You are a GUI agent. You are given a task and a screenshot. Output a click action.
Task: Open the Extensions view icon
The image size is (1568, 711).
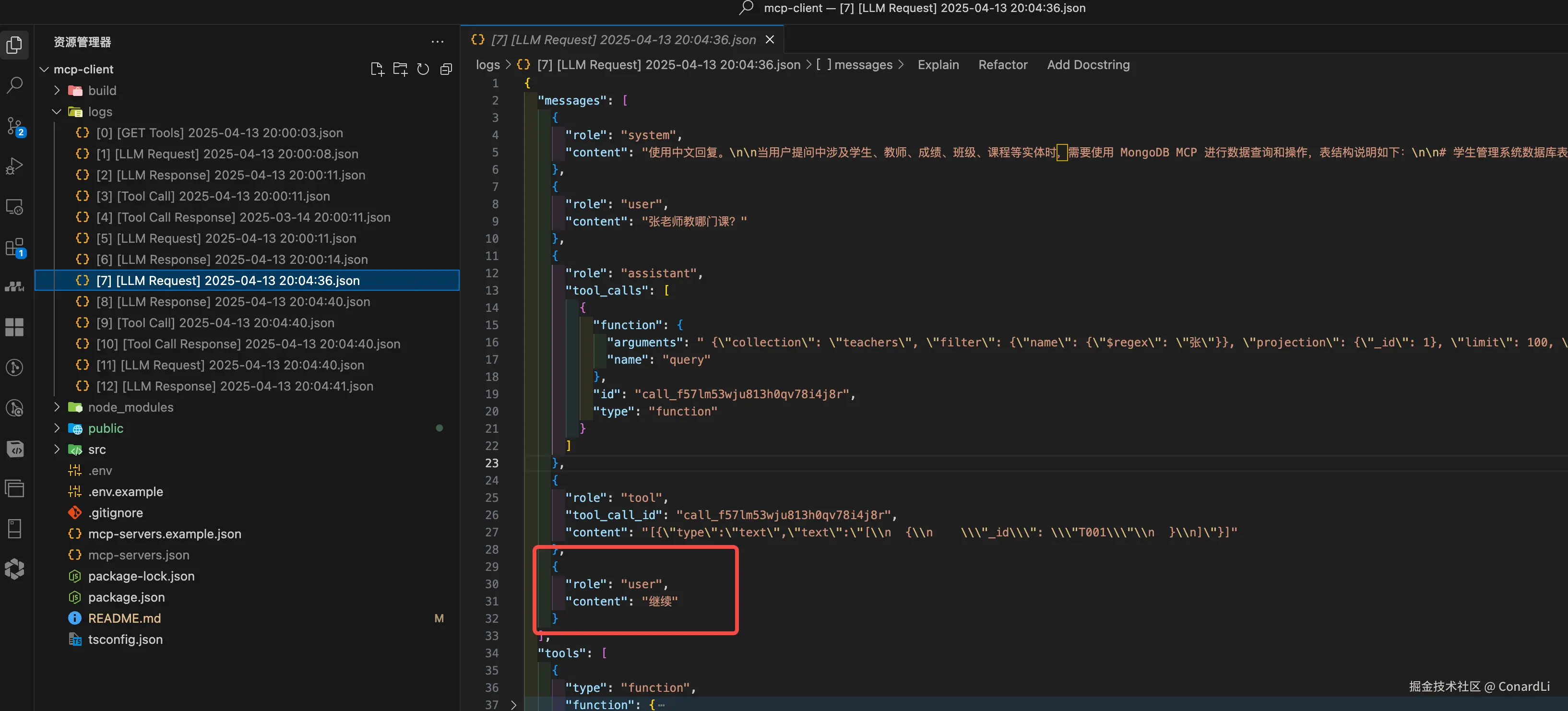[14, 248]
